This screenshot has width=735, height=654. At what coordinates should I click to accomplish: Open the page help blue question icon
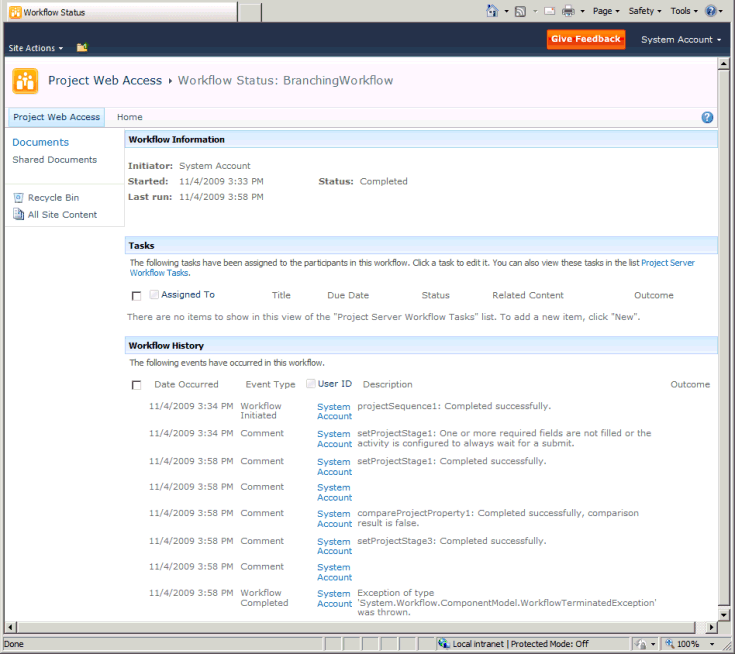coord(707,117)
